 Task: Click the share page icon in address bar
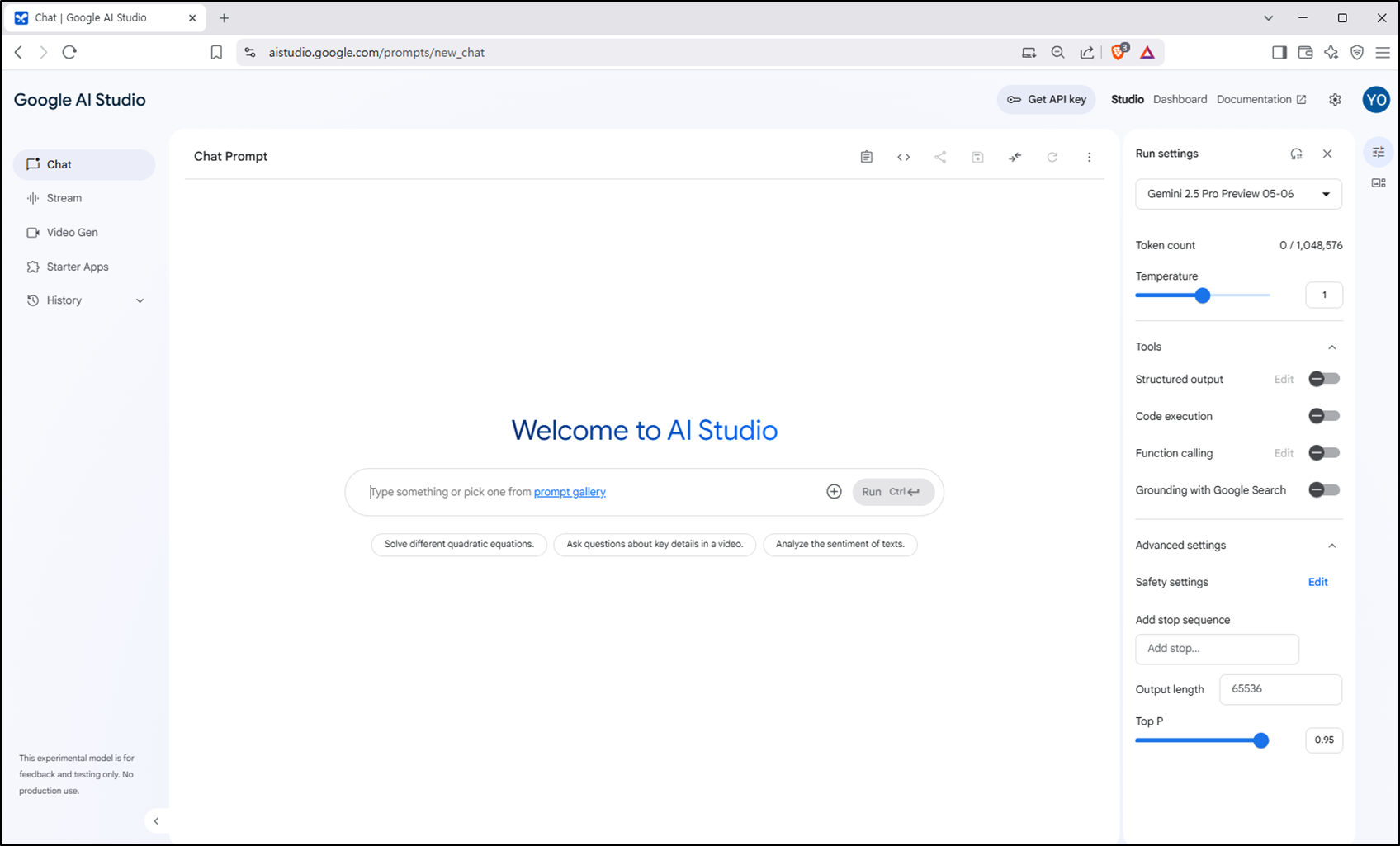(x=1087, y=52)
